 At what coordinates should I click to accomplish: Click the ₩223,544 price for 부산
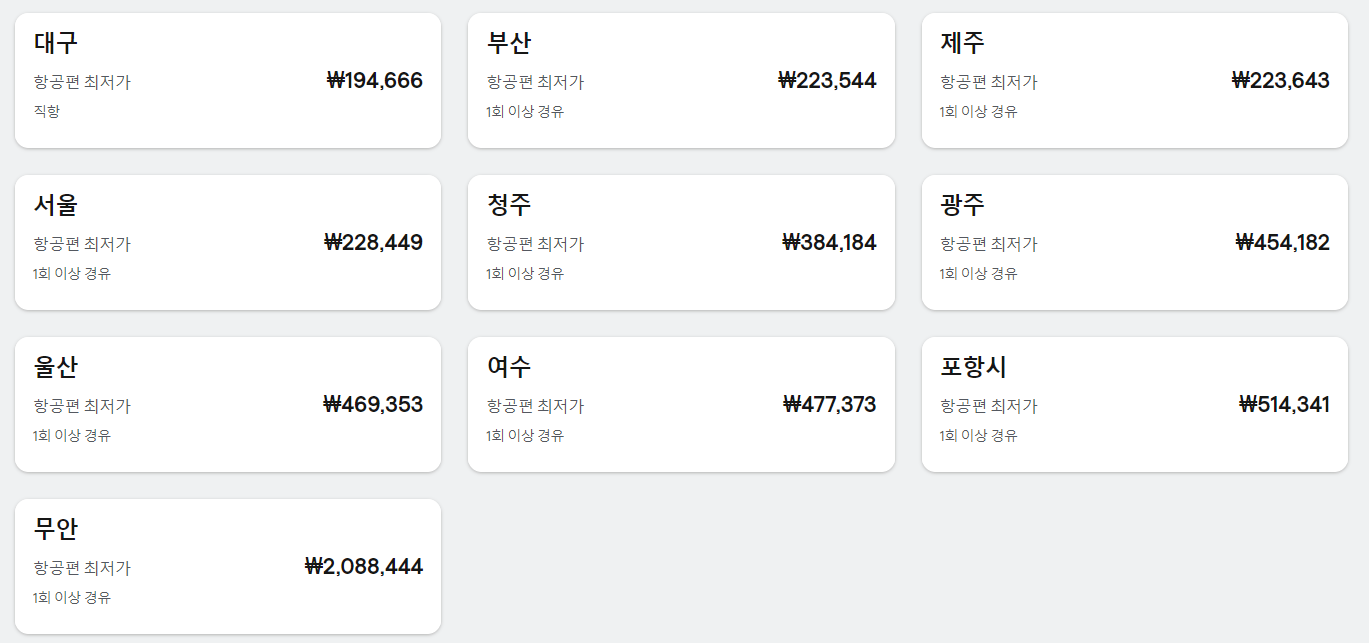pyautogui.click(x=827, y=81)
